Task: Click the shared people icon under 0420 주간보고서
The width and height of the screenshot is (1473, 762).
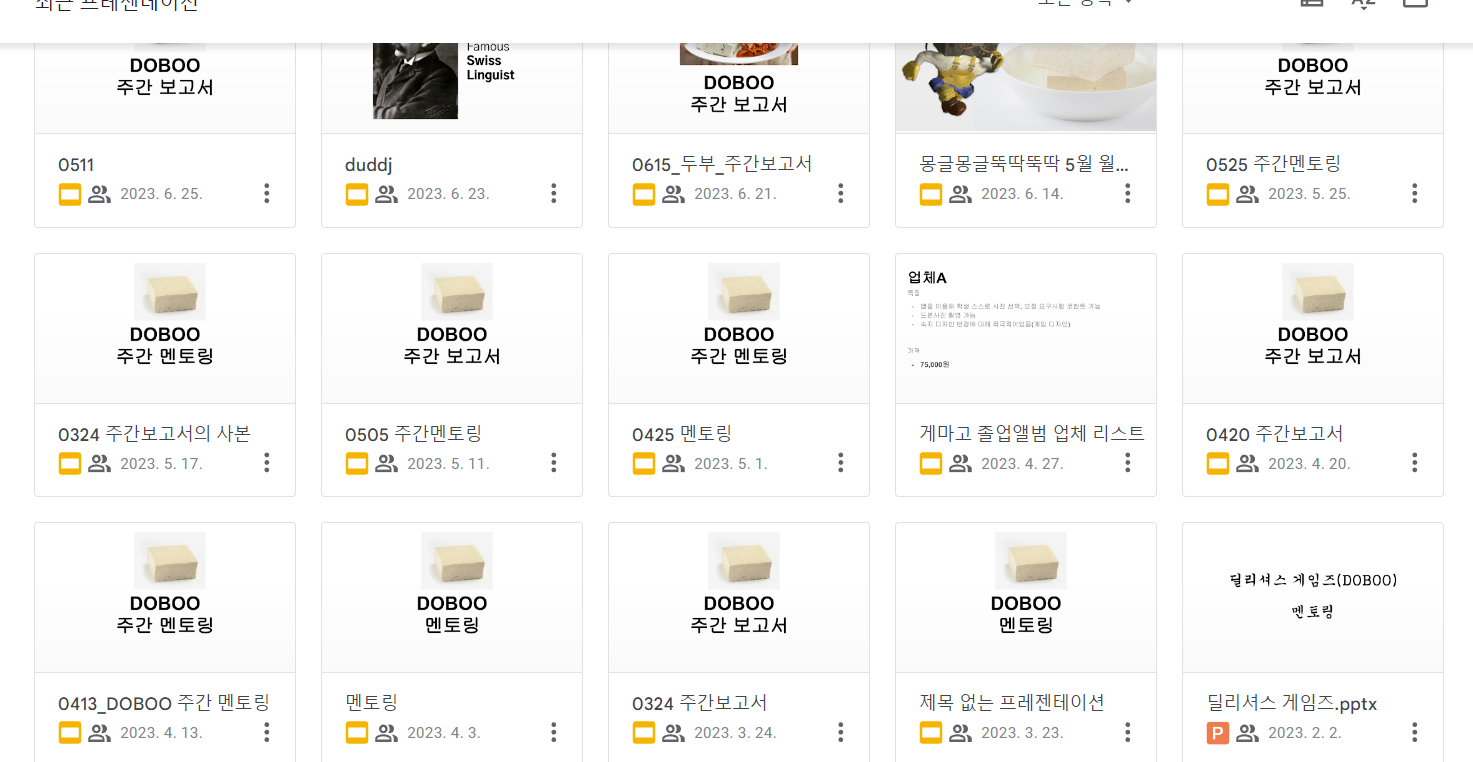Action: [x=1247, y=463]
